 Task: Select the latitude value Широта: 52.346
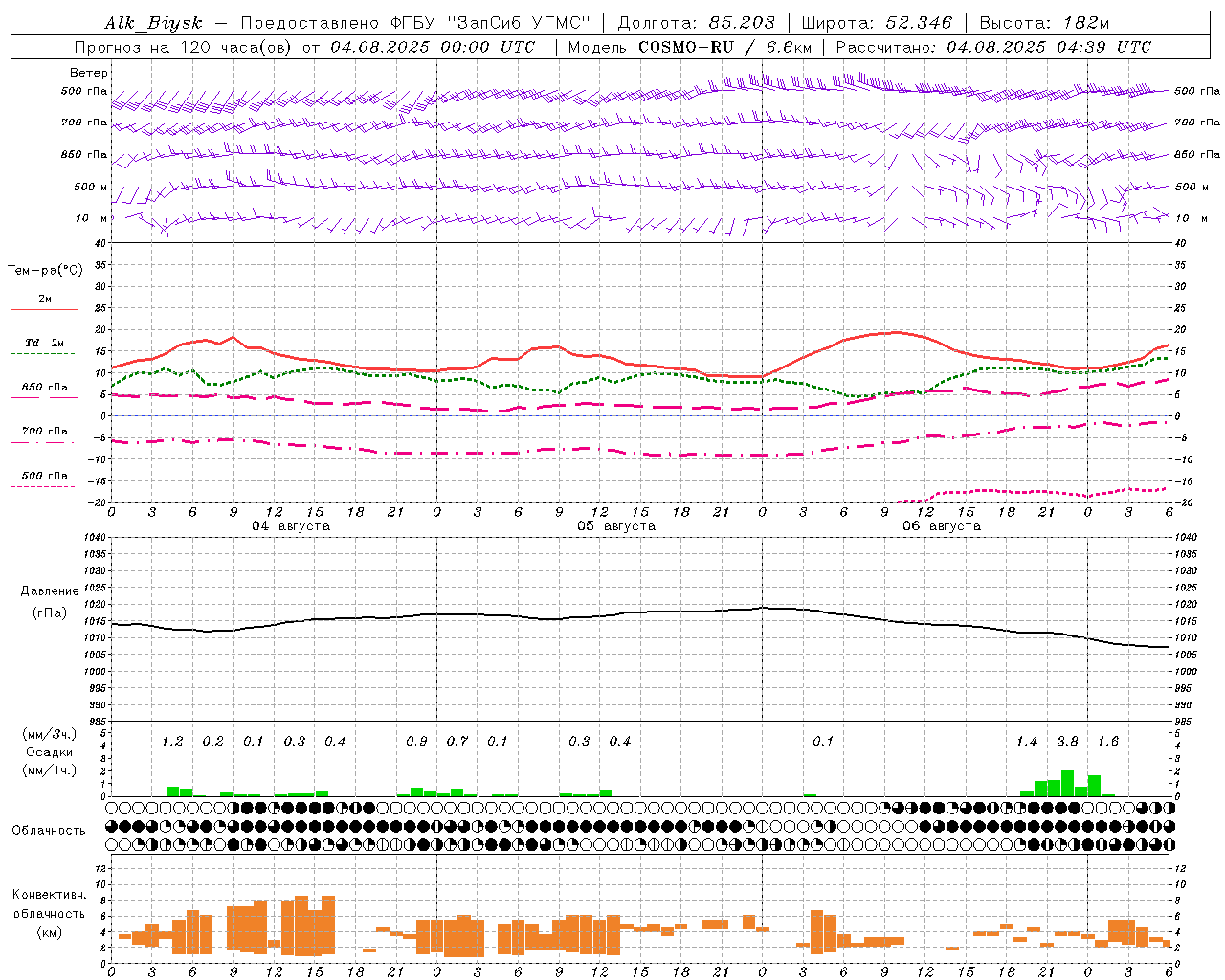877,23
